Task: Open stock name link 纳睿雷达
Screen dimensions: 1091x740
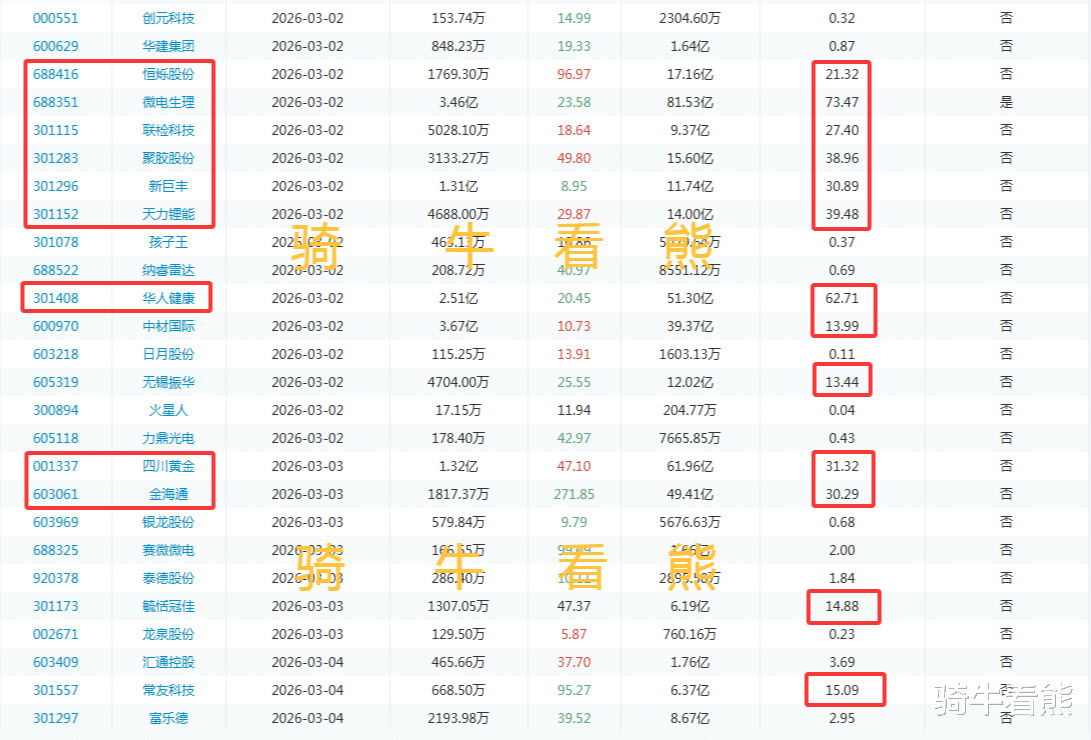Action: click(168, 270)
